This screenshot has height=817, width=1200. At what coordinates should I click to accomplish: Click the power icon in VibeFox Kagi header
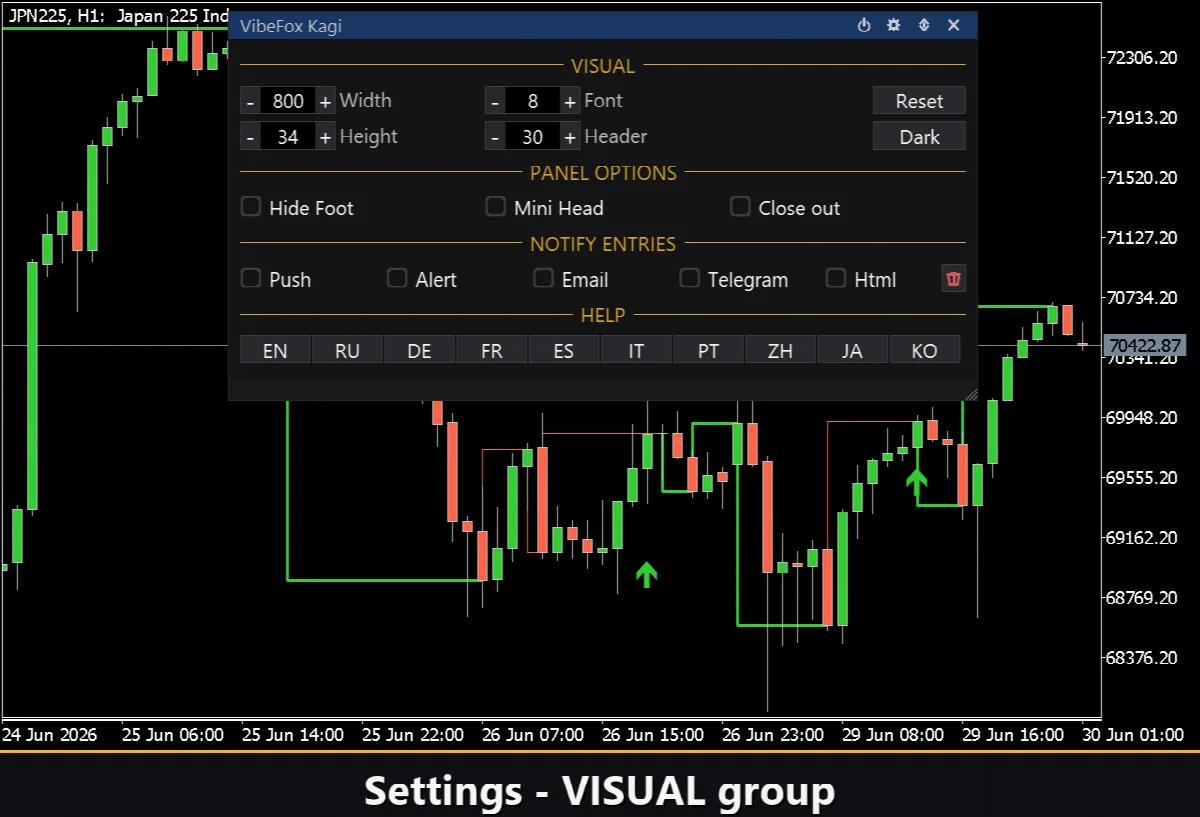point(864,25)
